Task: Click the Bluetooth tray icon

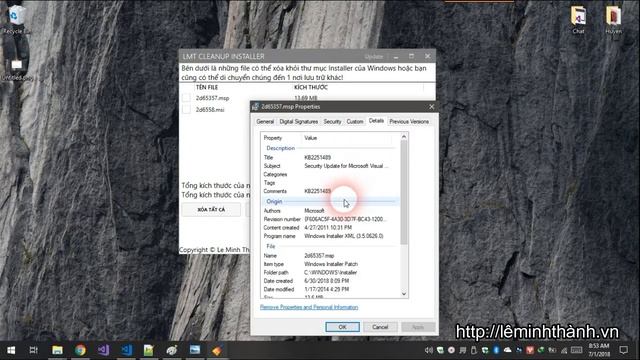Action: [x=496, y=350]
